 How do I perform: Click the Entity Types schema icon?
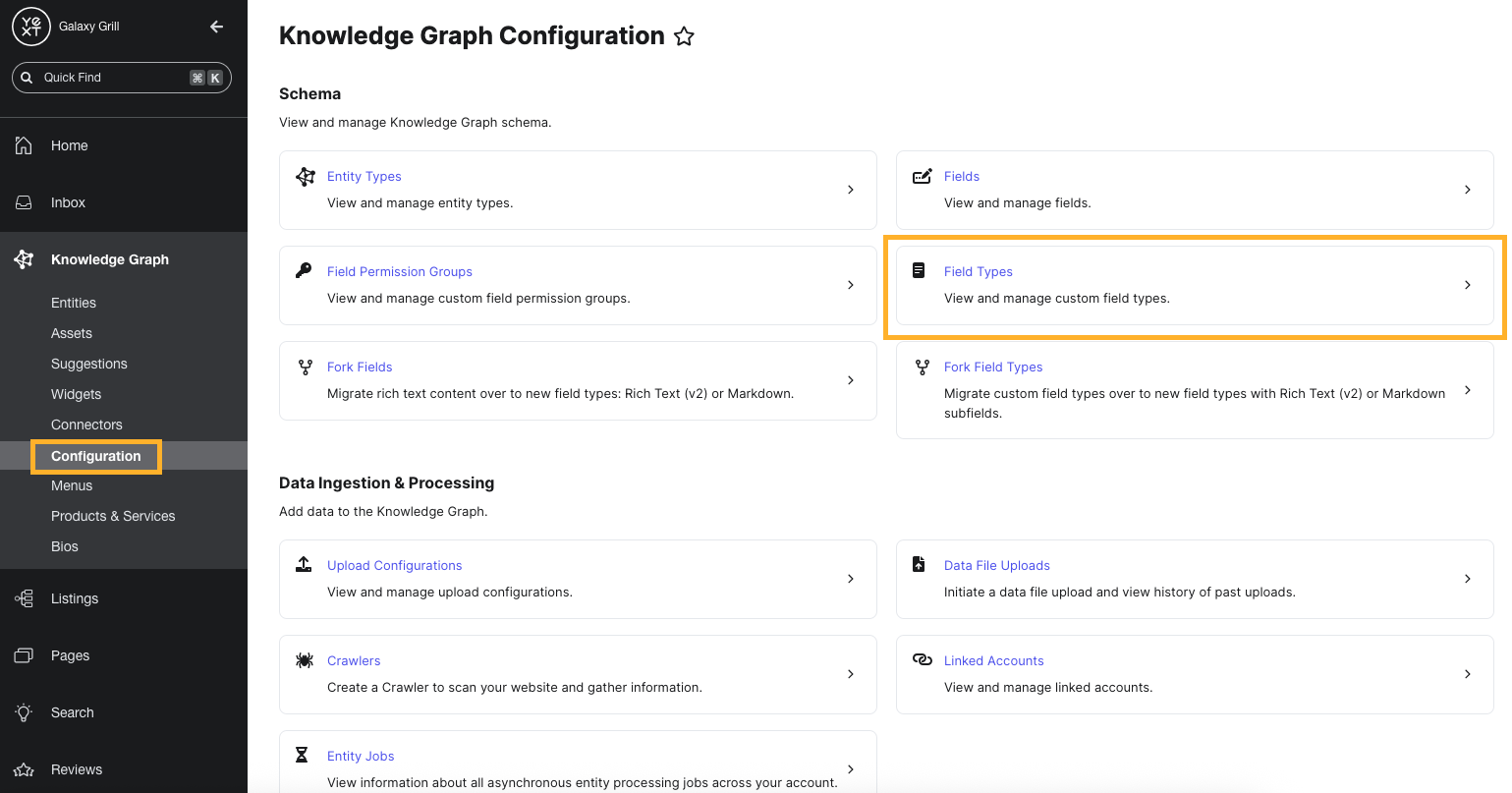(x=305, y=176)
